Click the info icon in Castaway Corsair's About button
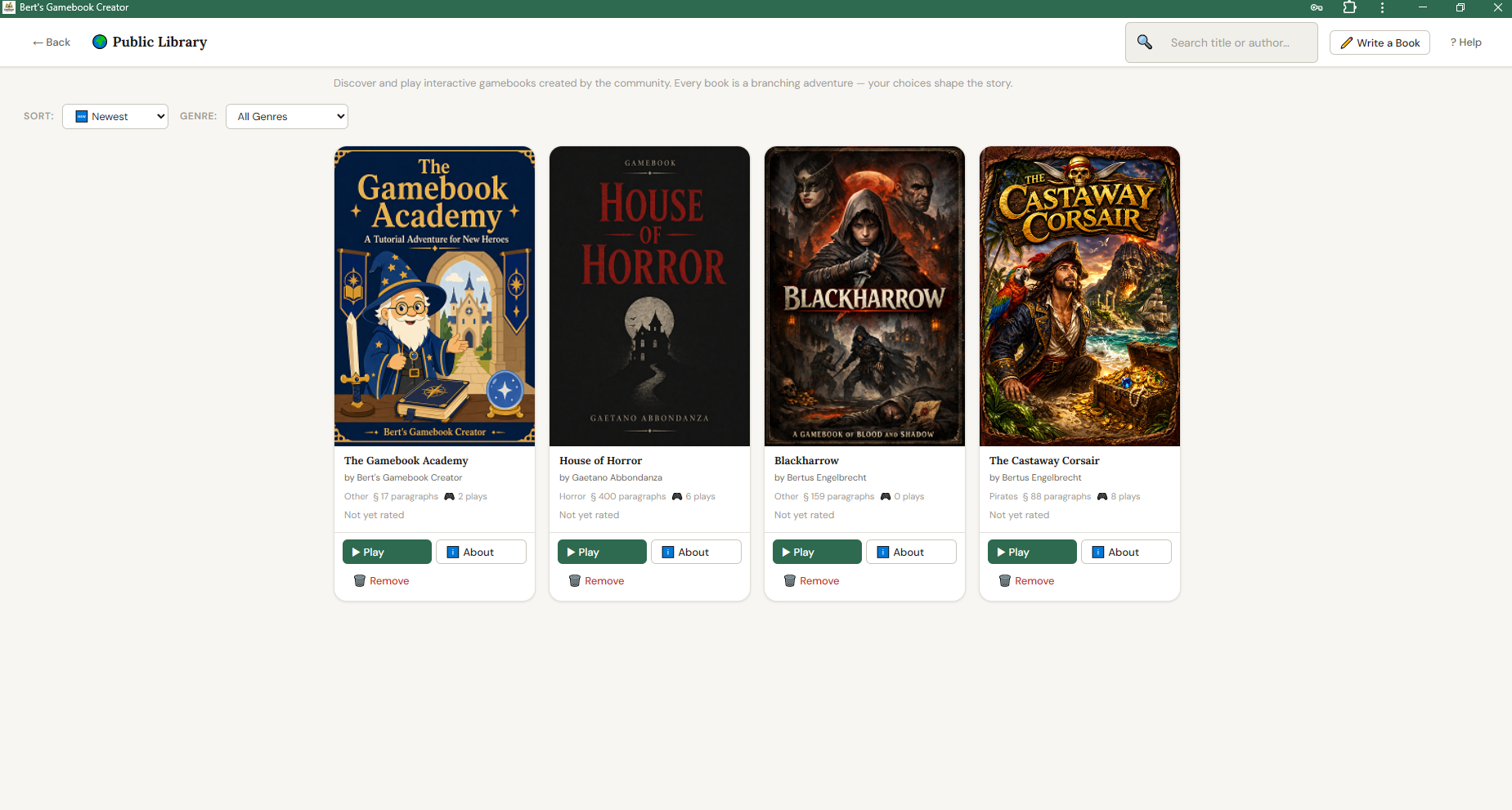Viewport: 1512px width, 810px height. [1099, 552]
